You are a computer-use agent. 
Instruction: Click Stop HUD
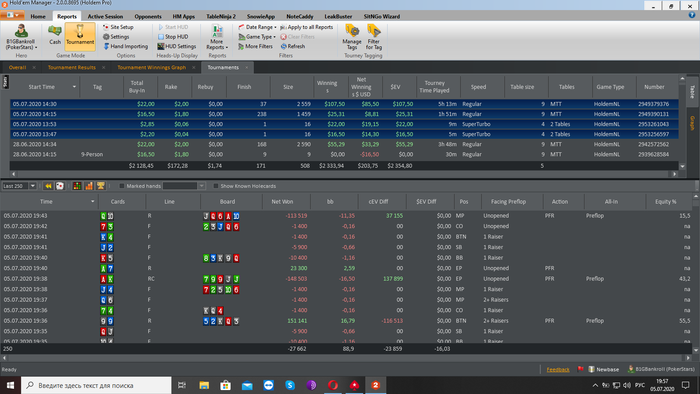[x=173, y=37]
